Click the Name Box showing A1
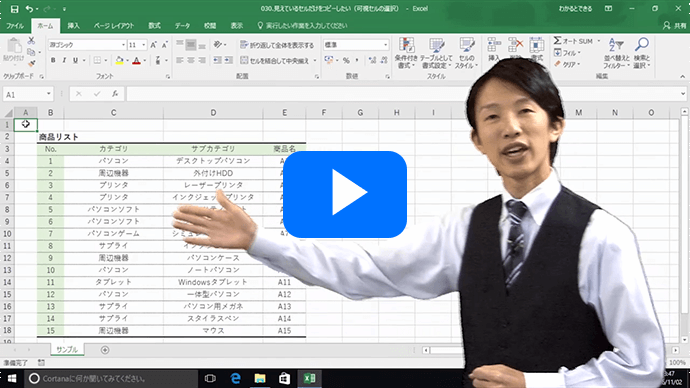This screenshot has height=388, width=690. (x=27, y=94)
